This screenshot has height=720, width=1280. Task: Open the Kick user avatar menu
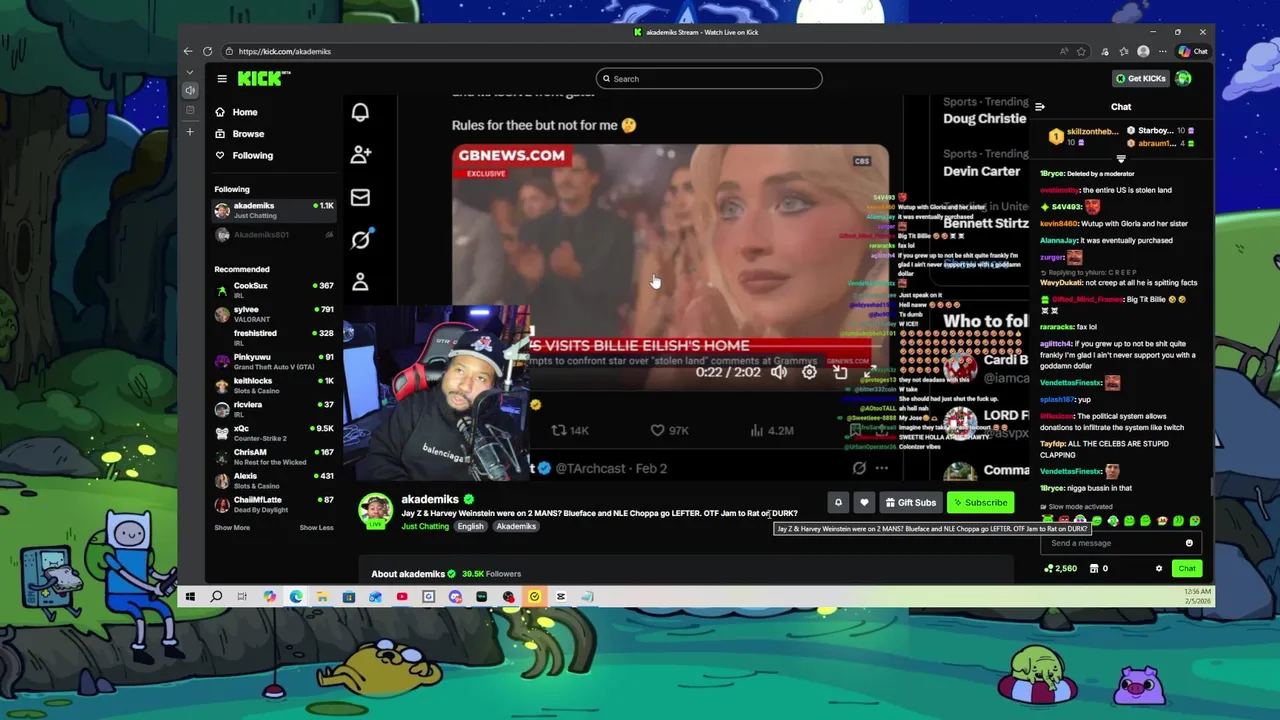click(1184, 78)
